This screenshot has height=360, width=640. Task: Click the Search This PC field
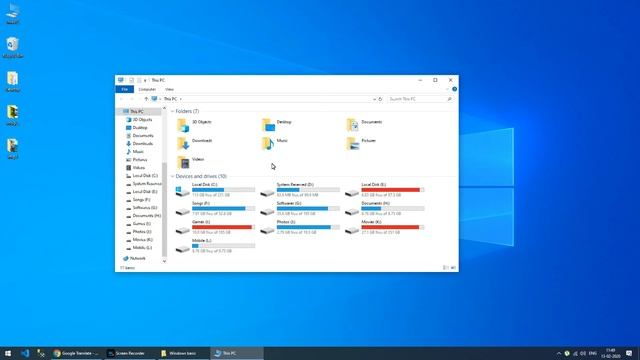[420, 99]
